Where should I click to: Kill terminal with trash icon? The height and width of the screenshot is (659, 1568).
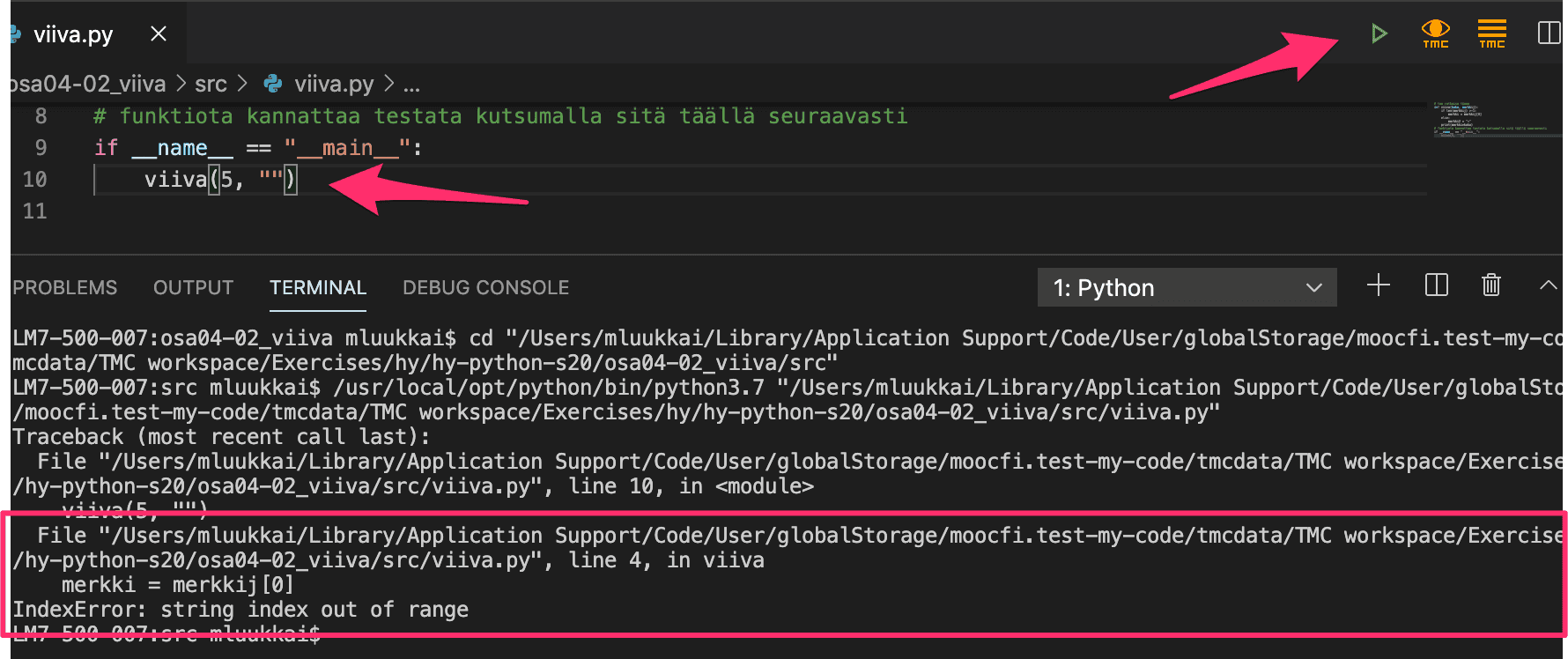[x=1490, y=285]
